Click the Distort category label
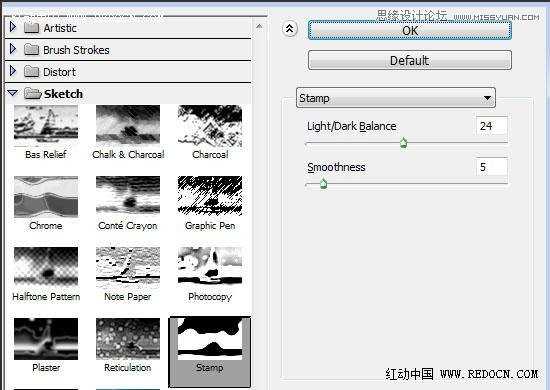The height and width of the screenshot is (390, 550). (x=59, y=72)
